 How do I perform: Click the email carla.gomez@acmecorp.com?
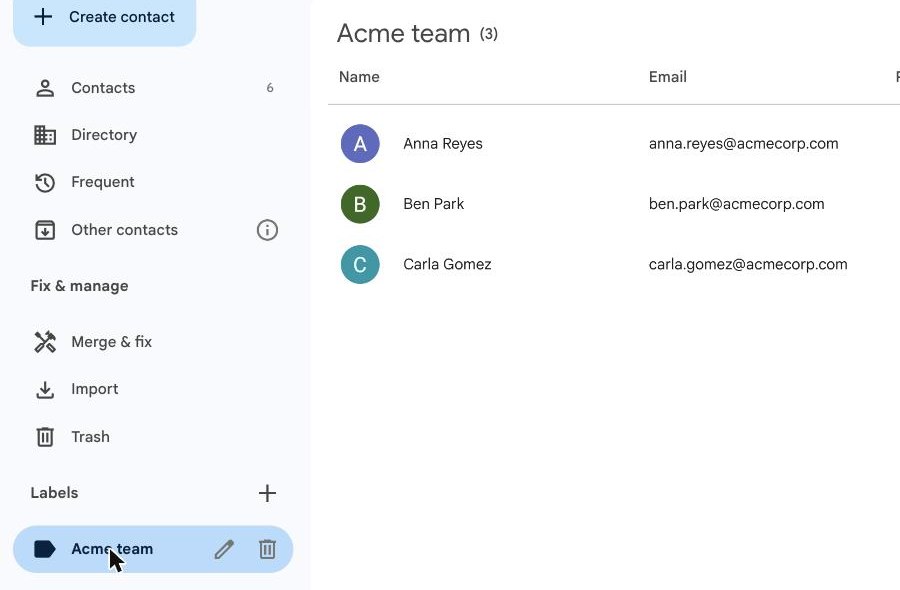[748, 264]
